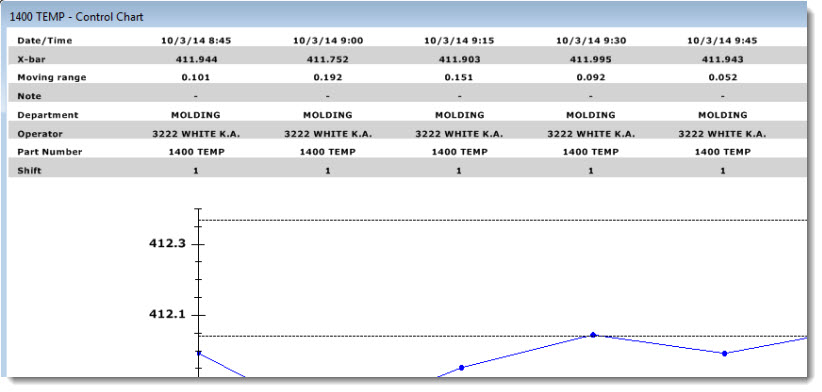This screenshot has width=822, height=392.
Task: Click the 10/3/14 8:45 date header
Action: click(196, 40)
